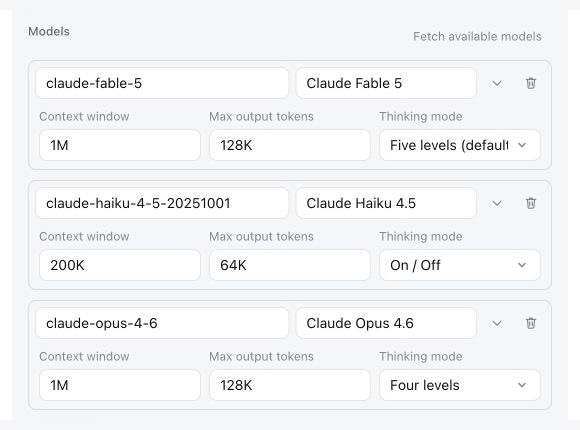Screen dimensions: 580x430
Task: Click Thinking mode label in Fable 5 card
Action: click(x=421, y=117)
